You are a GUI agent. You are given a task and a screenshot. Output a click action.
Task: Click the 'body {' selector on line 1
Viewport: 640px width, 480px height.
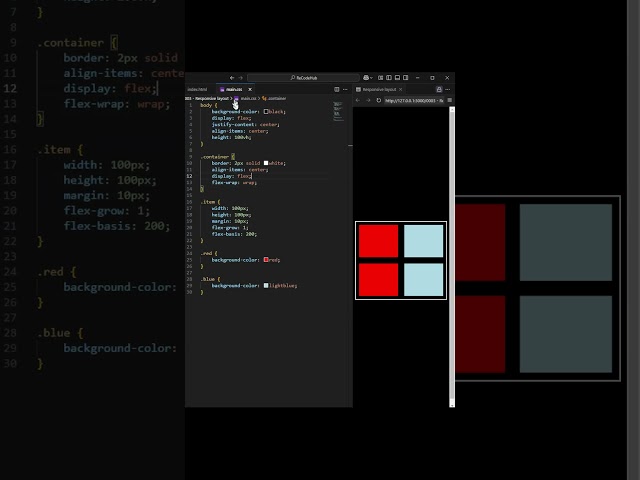click(209, 105)
